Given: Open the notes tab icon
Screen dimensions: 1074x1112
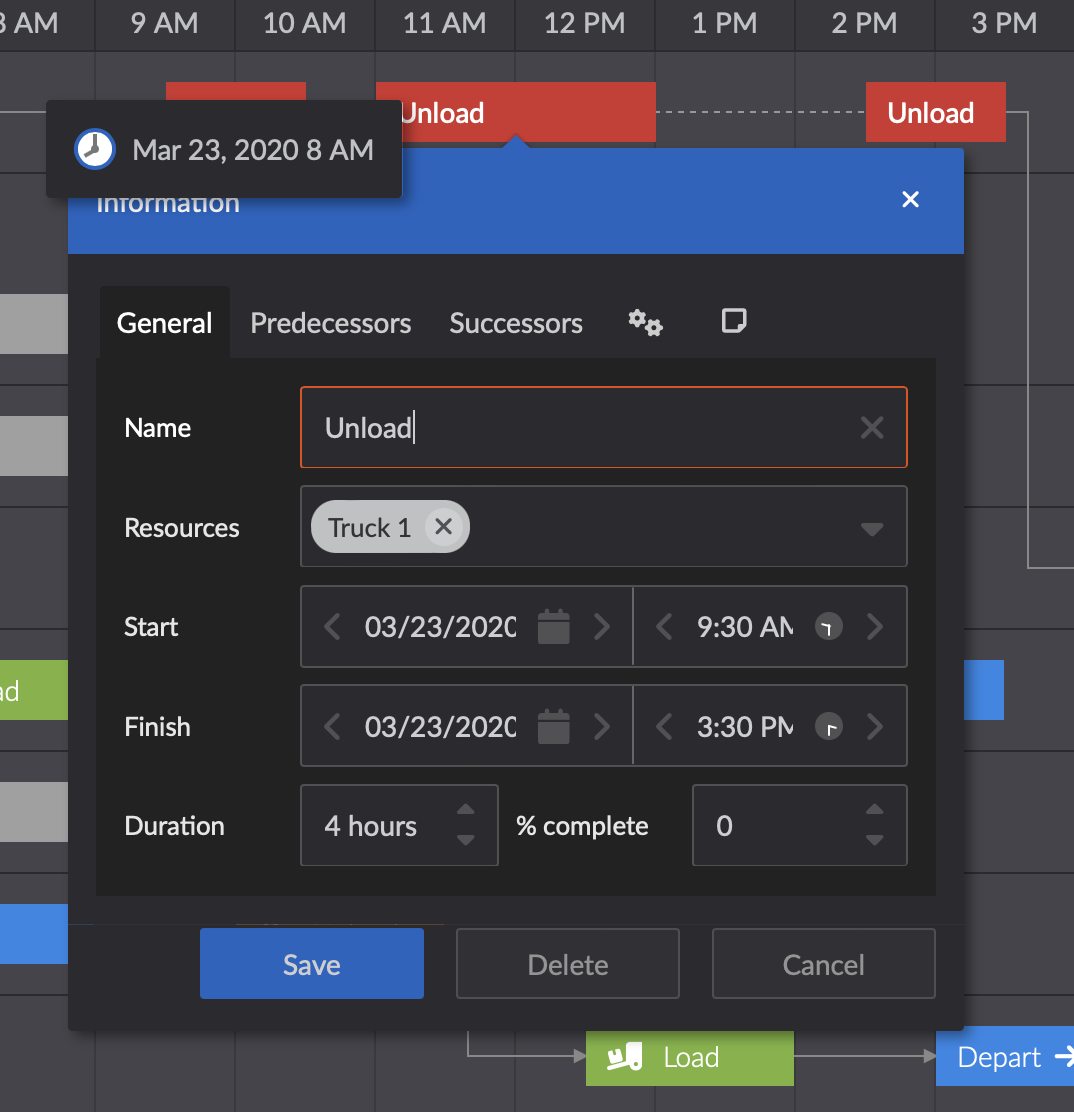Looking at the screenshot, I should click(x=734, y=322).
